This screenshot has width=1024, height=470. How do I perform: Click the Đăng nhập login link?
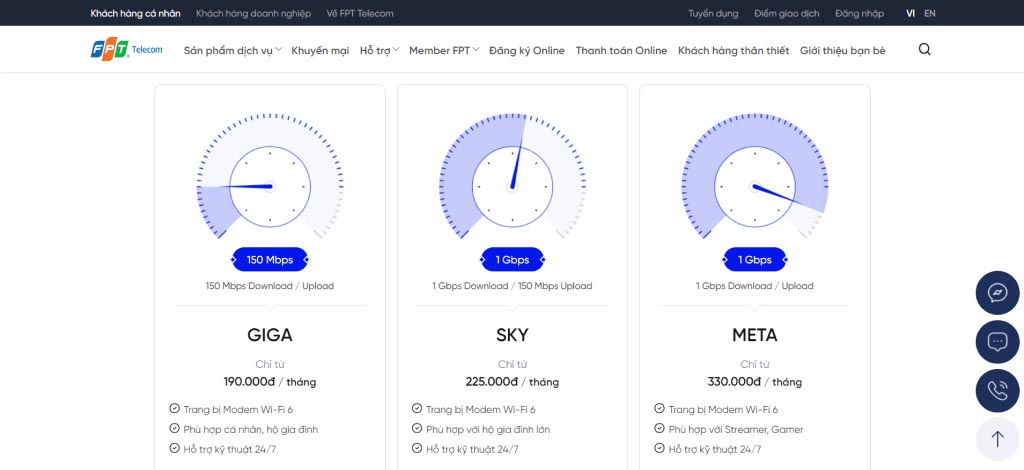click(859, 13)
